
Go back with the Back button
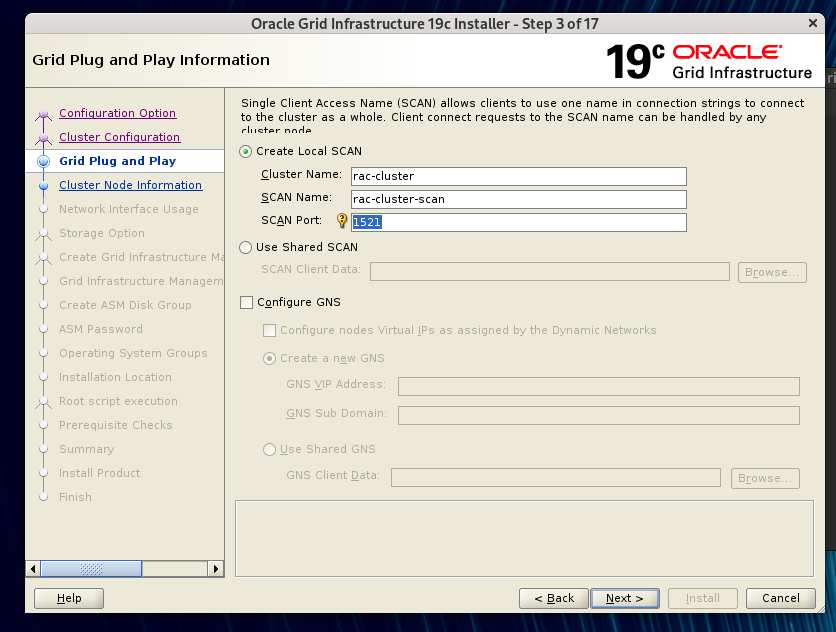click(x=554, y=598)
